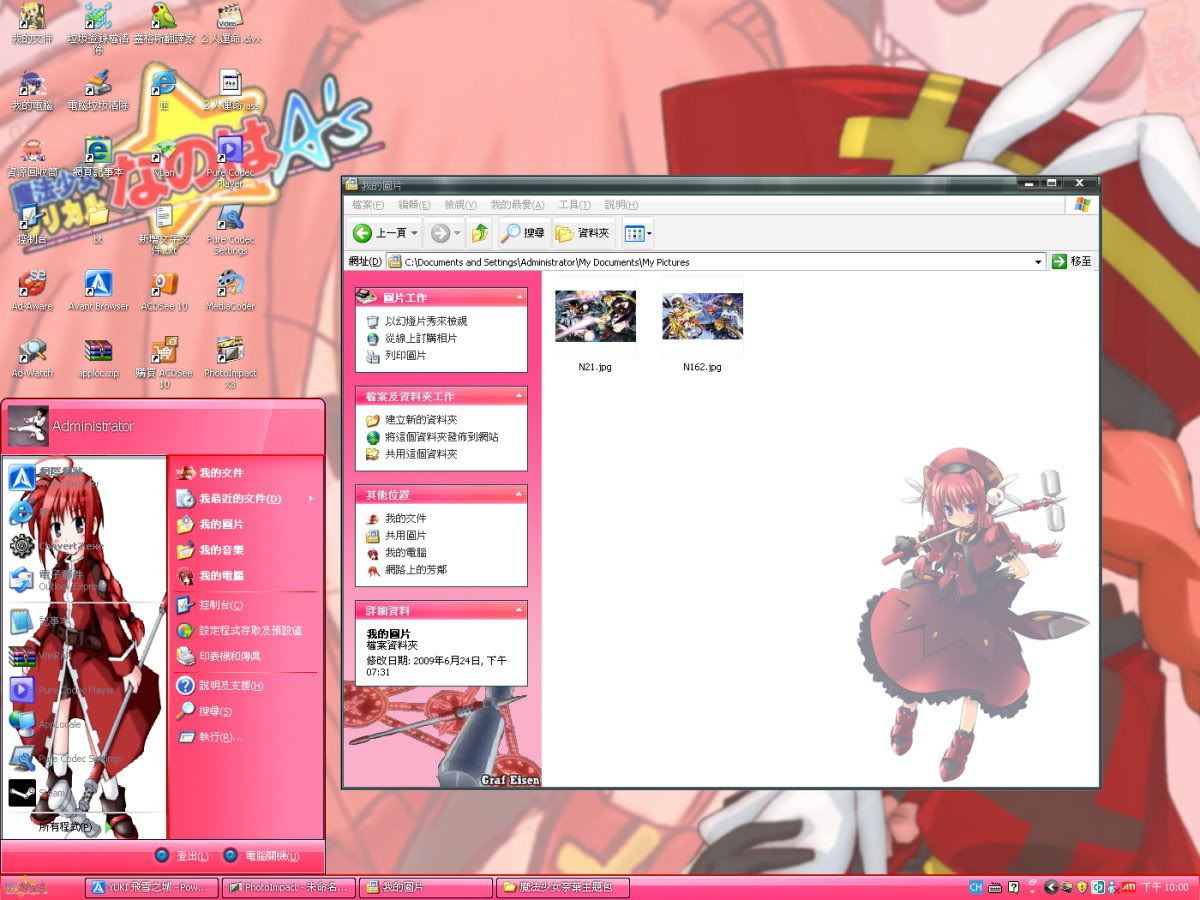The image size is (1200, 900).
Task: Click 建立新的資料夾 task link
Action: pos(421,420)
